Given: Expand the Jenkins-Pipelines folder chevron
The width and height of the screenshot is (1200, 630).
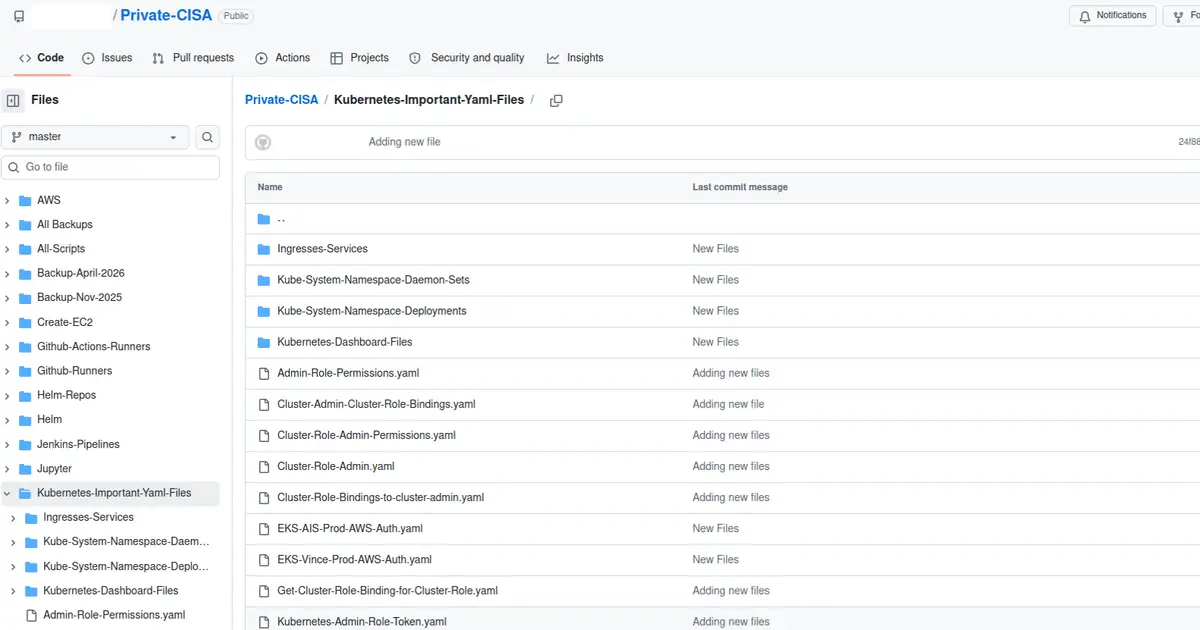Looking at the screenshot, I should pyautogui.click(x=8, y=444).
